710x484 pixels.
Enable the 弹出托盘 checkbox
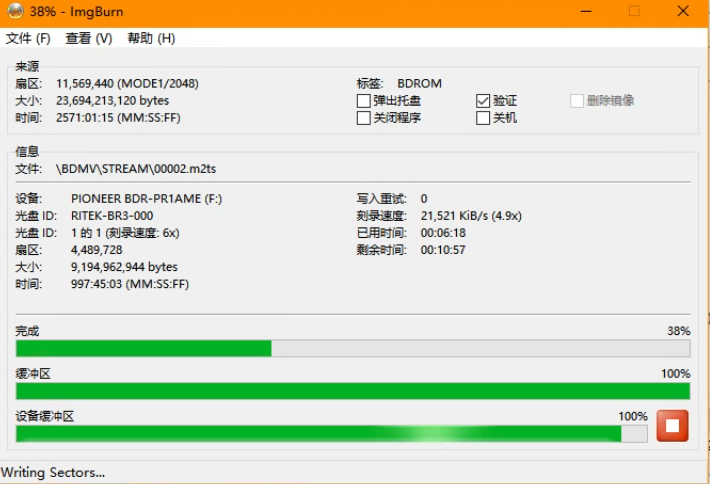364,101
